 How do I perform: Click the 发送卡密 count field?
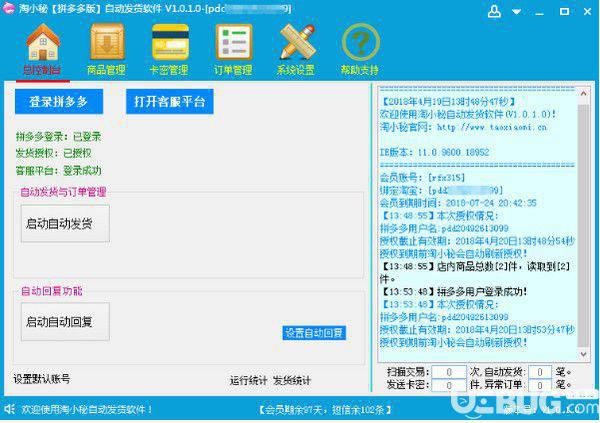(449, 385)
